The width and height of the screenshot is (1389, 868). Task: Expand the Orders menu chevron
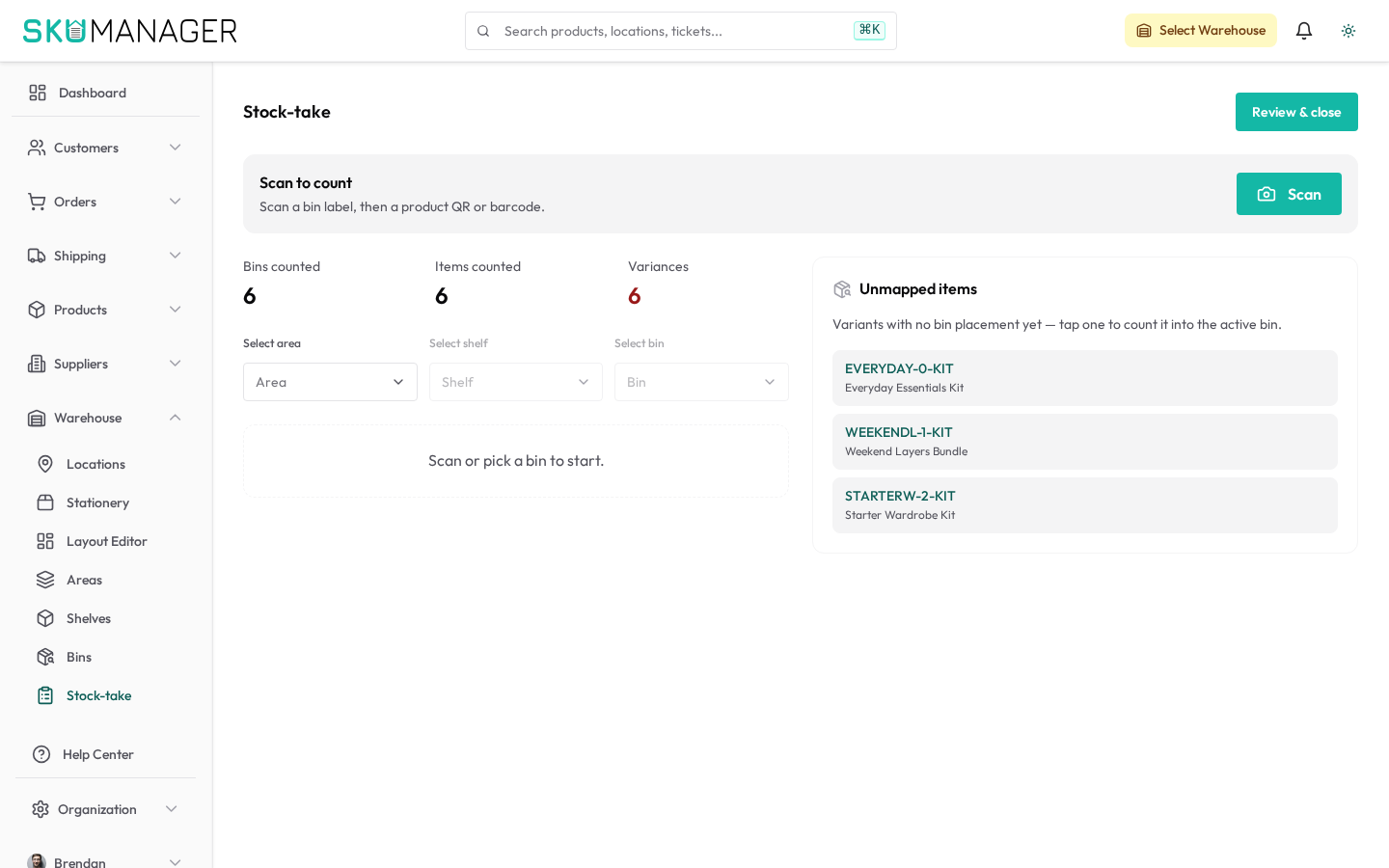pos(176,202)
